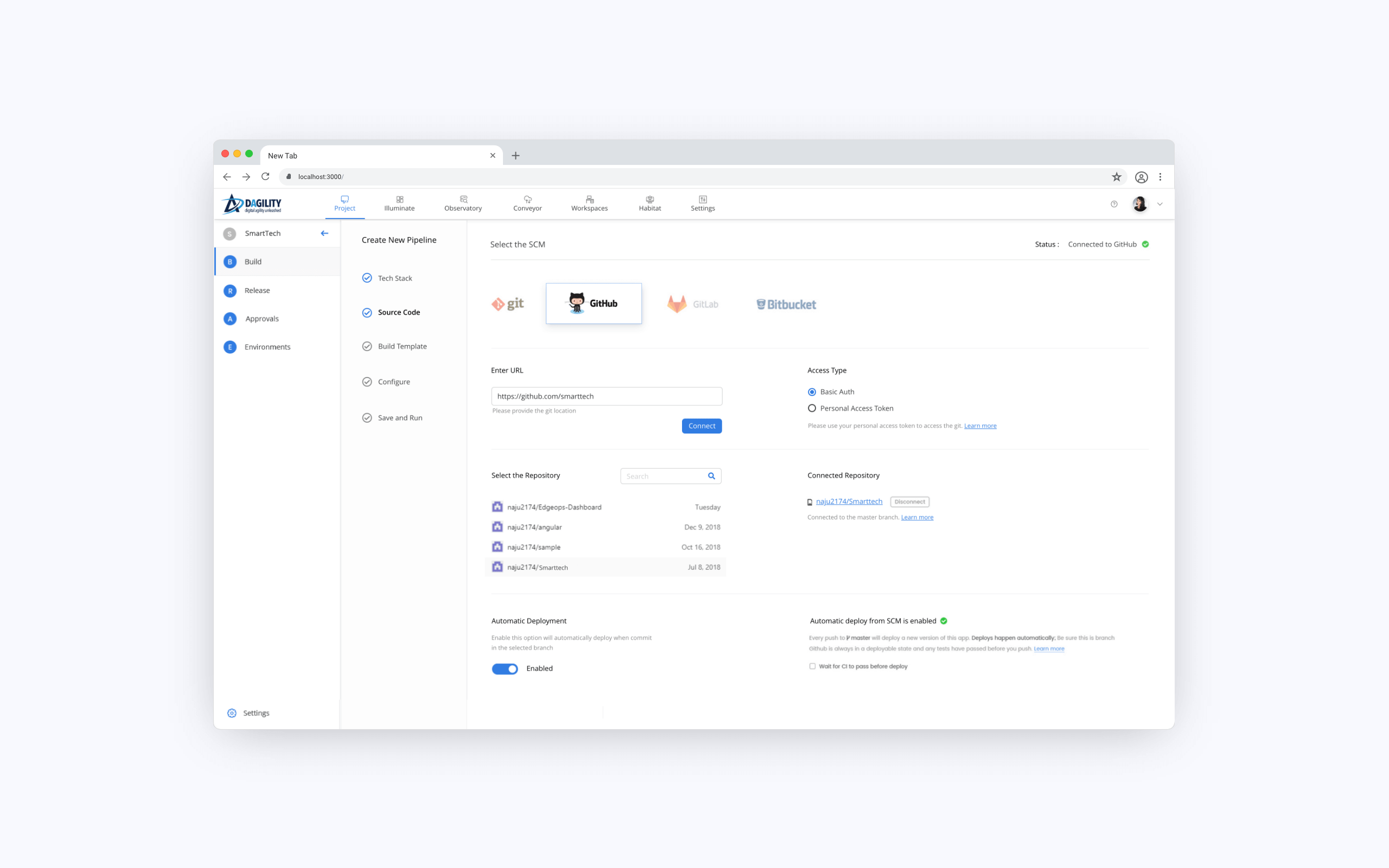Screen dimensions: 1389x868
Task: Click Disconnect next to naju2174/Smarttech
Action: [909, 502]
